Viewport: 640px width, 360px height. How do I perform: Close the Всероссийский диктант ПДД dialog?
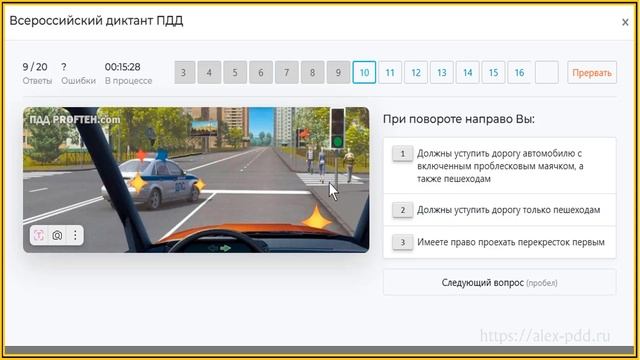(625, 22)
